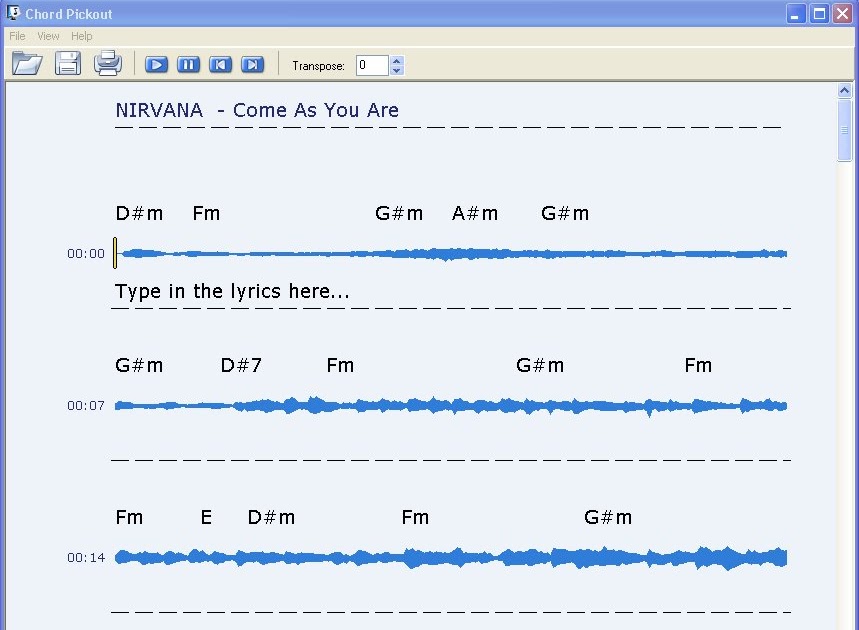Click the waveform in the 00:07 row
The width and height of the screenshot is (859, 630).
pos(451,406)
